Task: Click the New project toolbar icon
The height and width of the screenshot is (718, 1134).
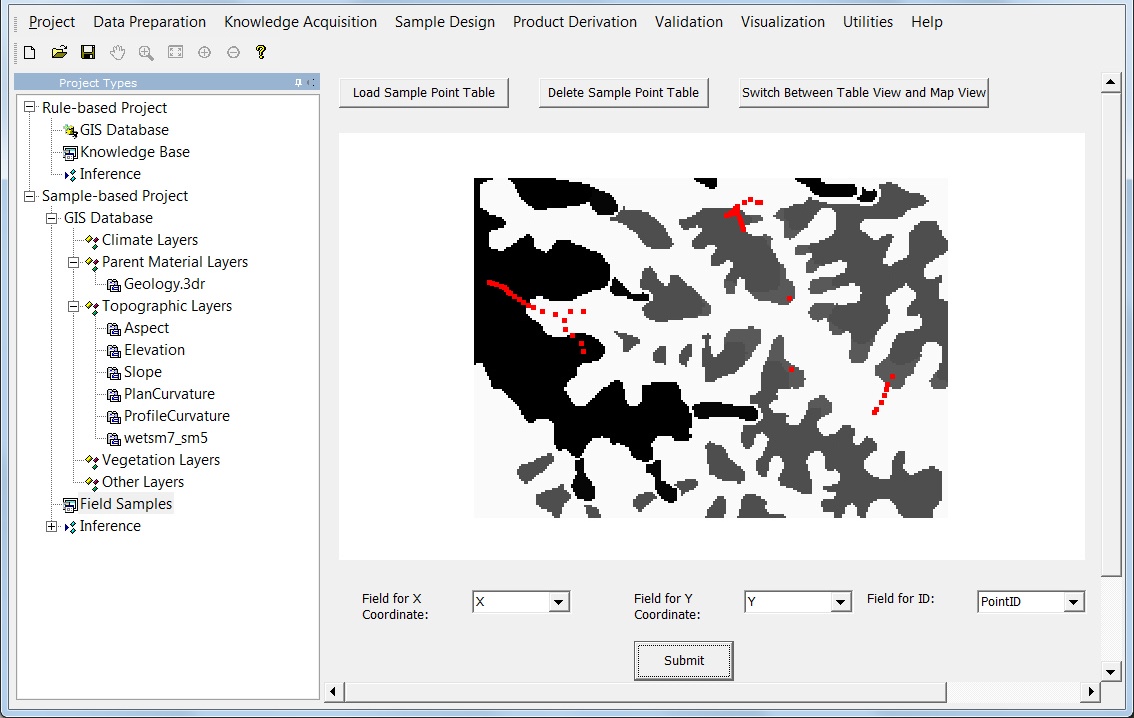Action: tap(30, 52)
